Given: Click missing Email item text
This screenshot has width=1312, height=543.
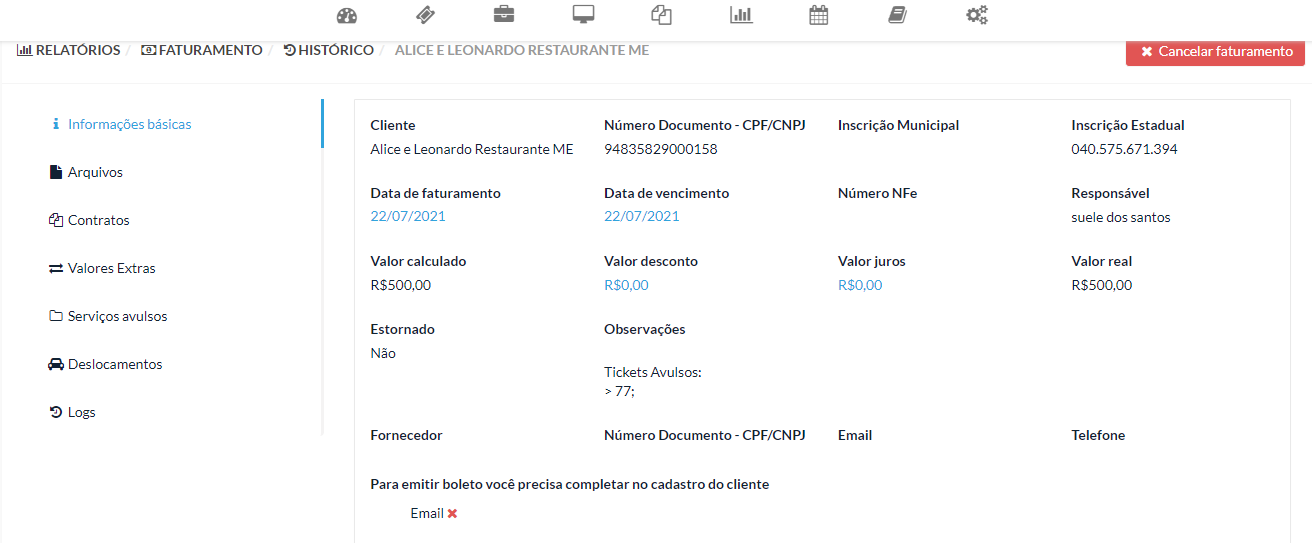Looking at the screenshot, I should point(427,513).
